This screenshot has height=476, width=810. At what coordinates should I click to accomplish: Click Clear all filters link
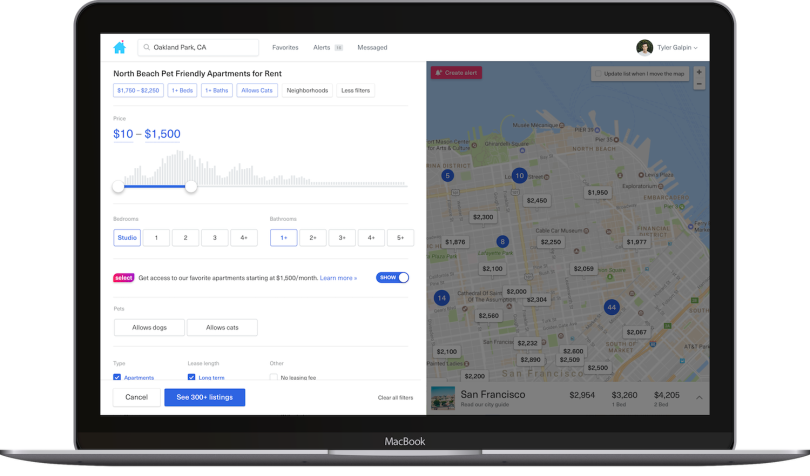tap(395, 398)
